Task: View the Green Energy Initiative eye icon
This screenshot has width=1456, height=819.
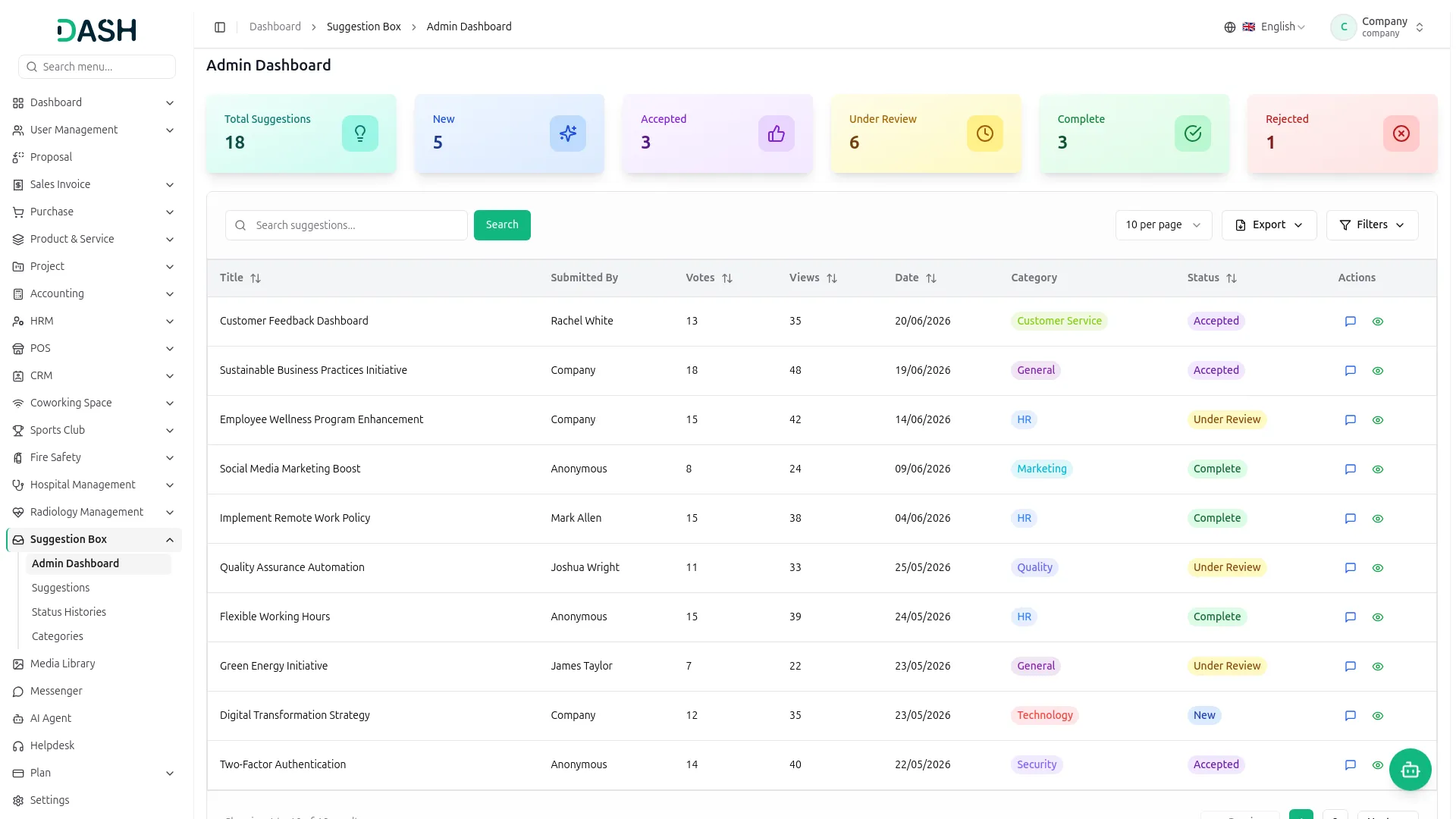Action: pos(1377,667)
